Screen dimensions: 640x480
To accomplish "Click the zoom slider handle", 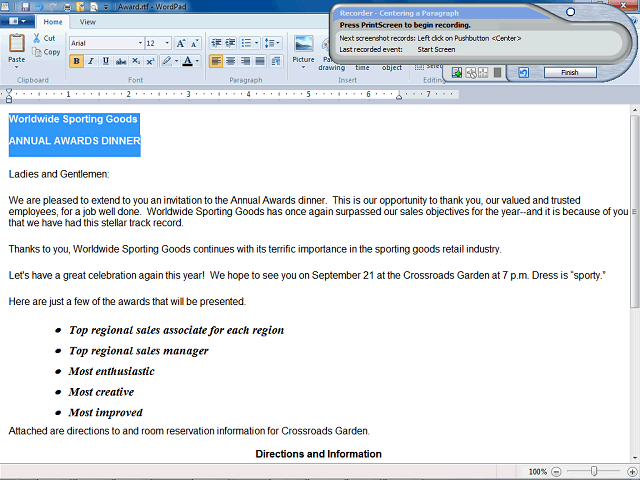I will pos(594,471).
